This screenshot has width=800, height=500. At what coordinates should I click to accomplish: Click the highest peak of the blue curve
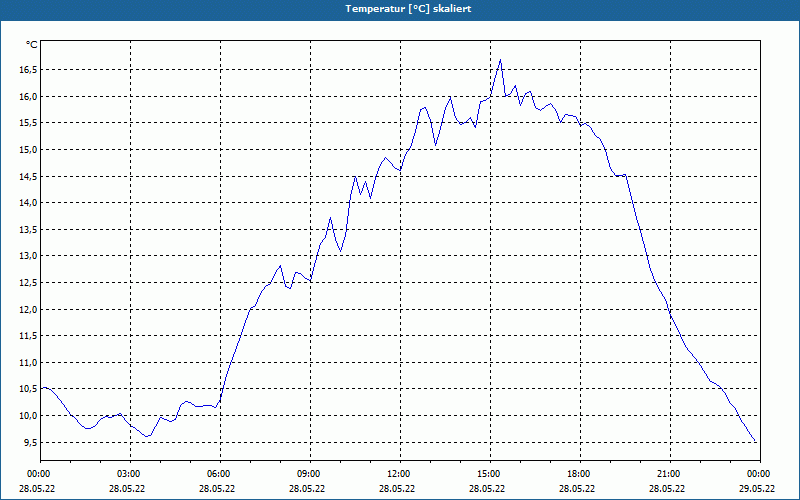tap(501, 60)
